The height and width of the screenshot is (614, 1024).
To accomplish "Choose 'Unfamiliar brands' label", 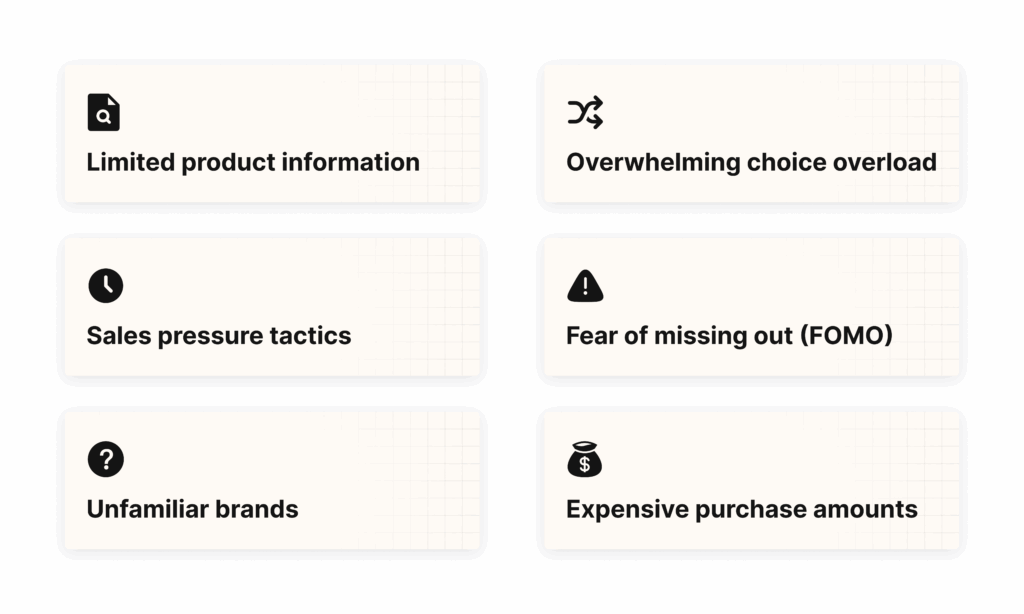I will [192, 509].
